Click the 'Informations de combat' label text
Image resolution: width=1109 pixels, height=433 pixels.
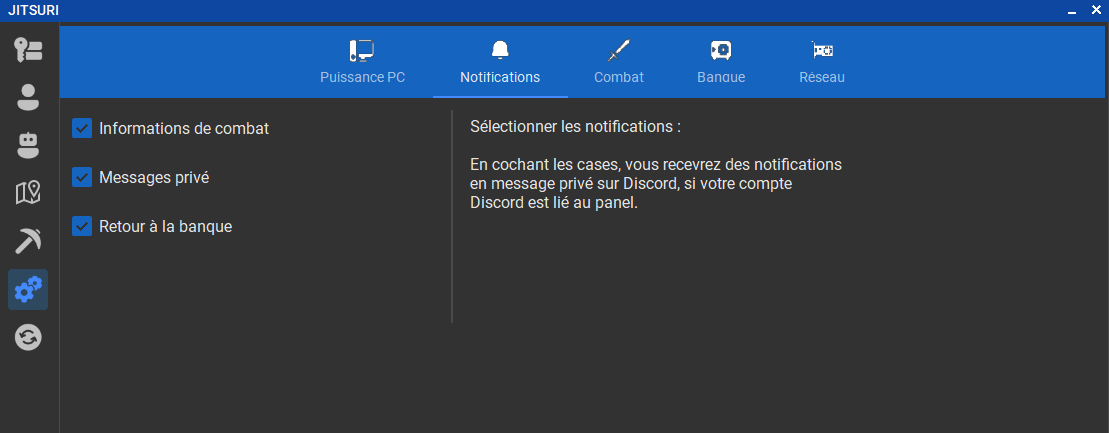(x=184, y=129)
